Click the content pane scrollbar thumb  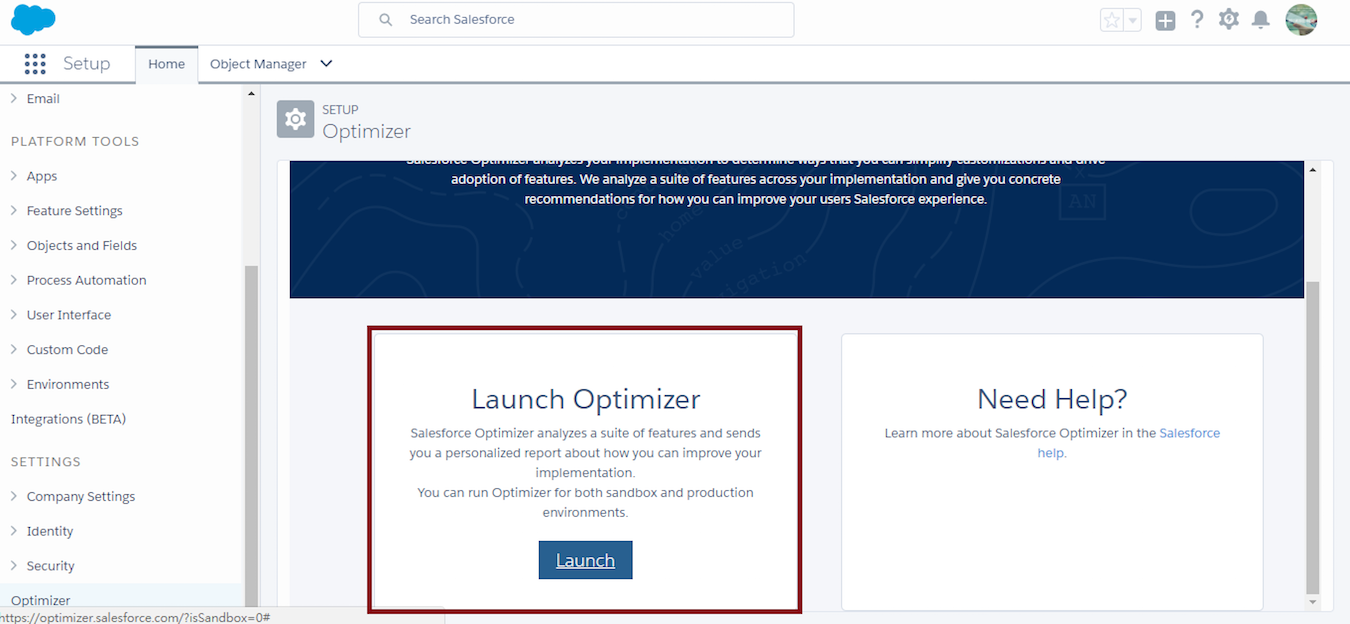(1313, 437)
